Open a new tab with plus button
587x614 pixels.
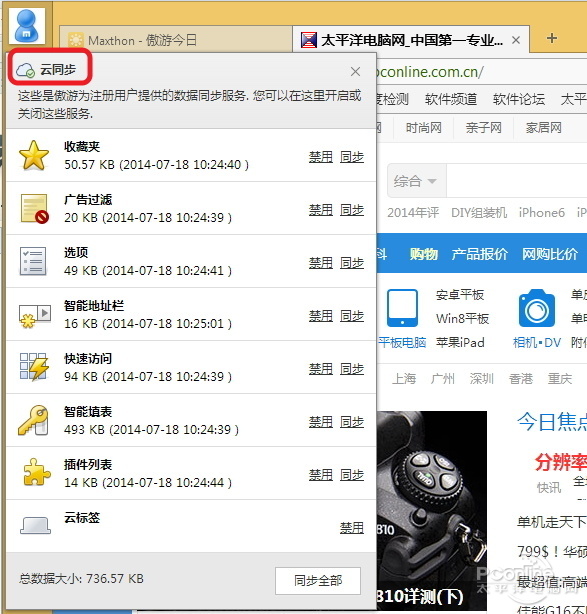pyautogui.click(x=552, y=38)
